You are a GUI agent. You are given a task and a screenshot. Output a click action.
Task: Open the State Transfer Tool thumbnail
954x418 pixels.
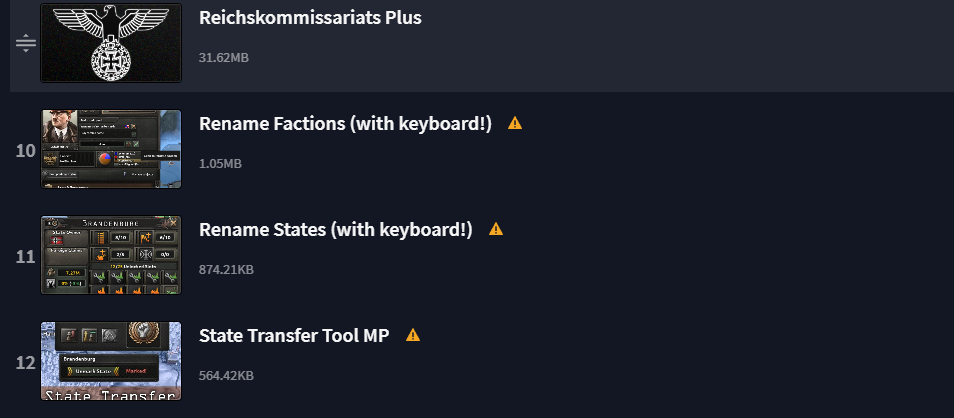tap(111, 361)
